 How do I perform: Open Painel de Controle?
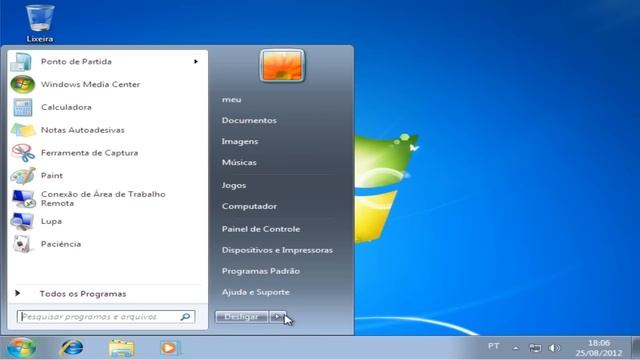pos(261,229)
